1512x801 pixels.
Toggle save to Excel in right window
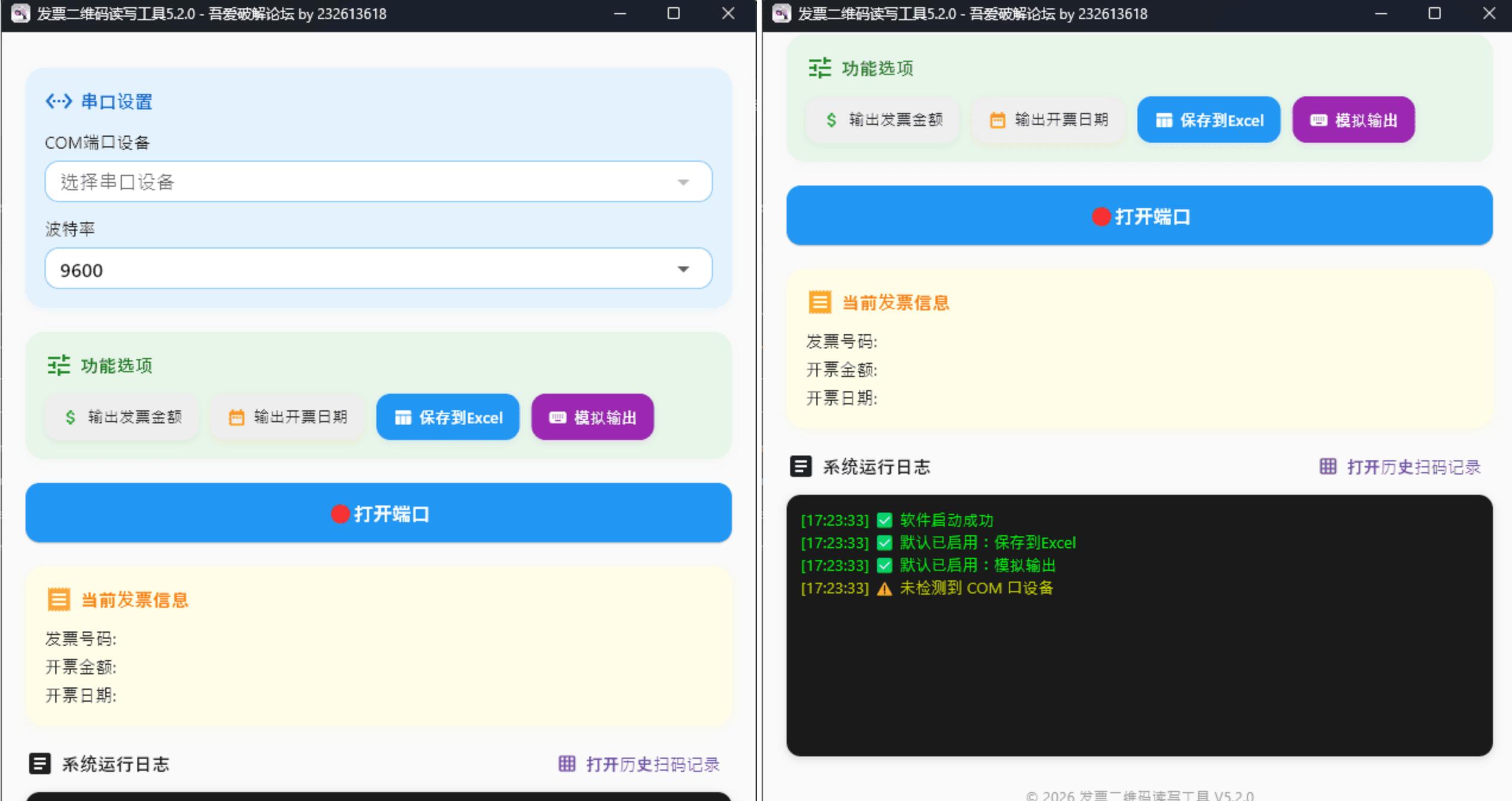1209,120
